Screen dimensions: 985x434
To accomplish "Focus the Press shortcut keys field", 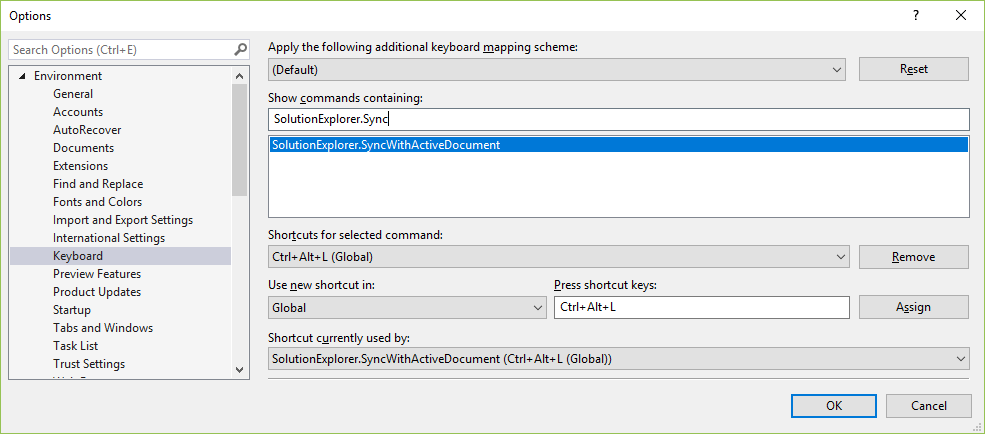I will click(x=700, y=308).
